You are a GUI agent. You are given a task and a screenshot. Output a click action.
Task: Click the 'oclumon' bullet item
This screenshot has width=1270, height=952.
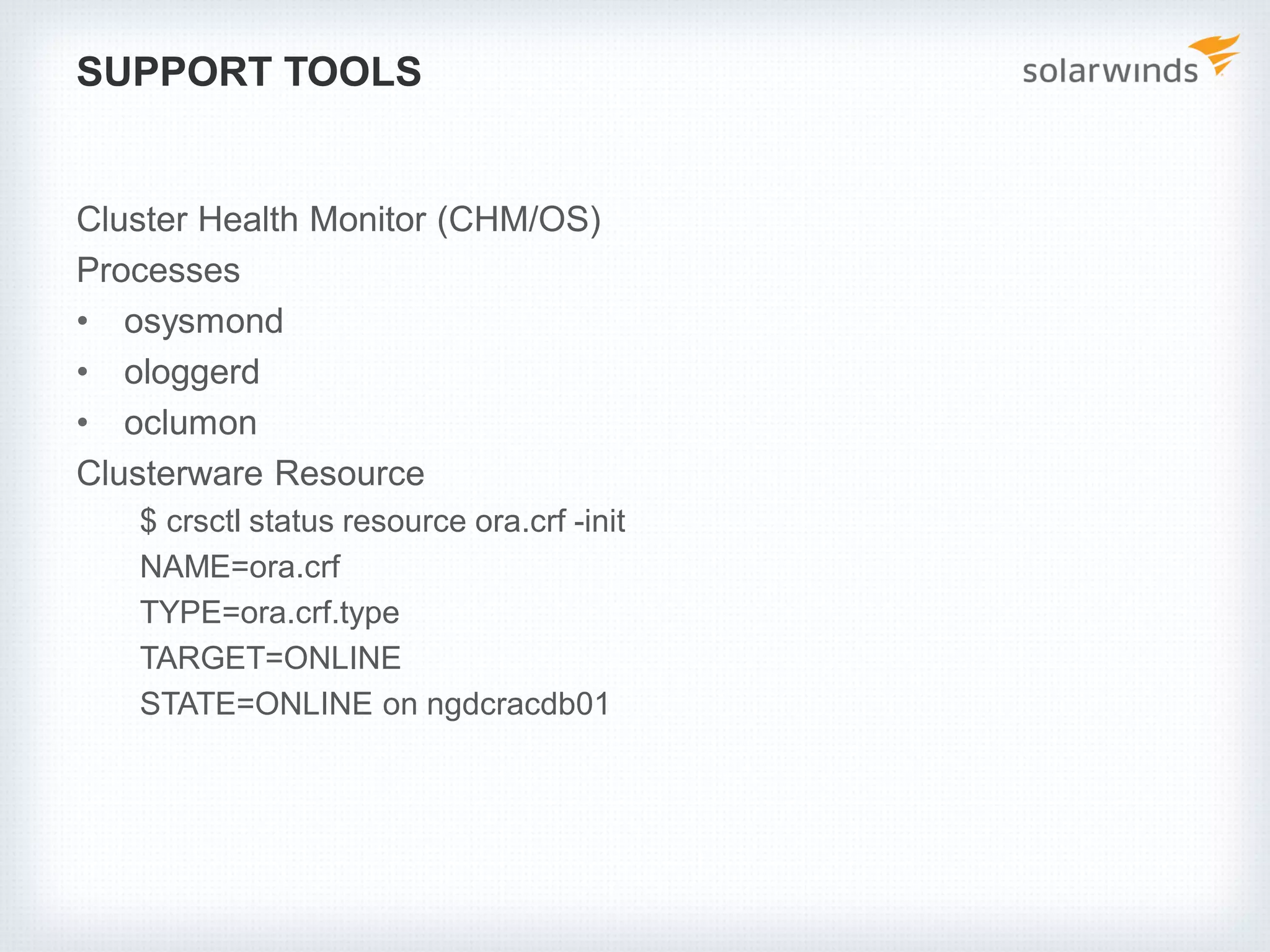(190, 423)
